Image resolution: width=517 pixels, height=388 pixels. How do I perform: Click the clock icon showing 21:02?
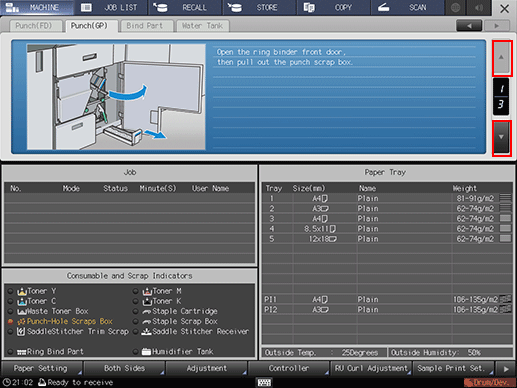tap(7, 383)
